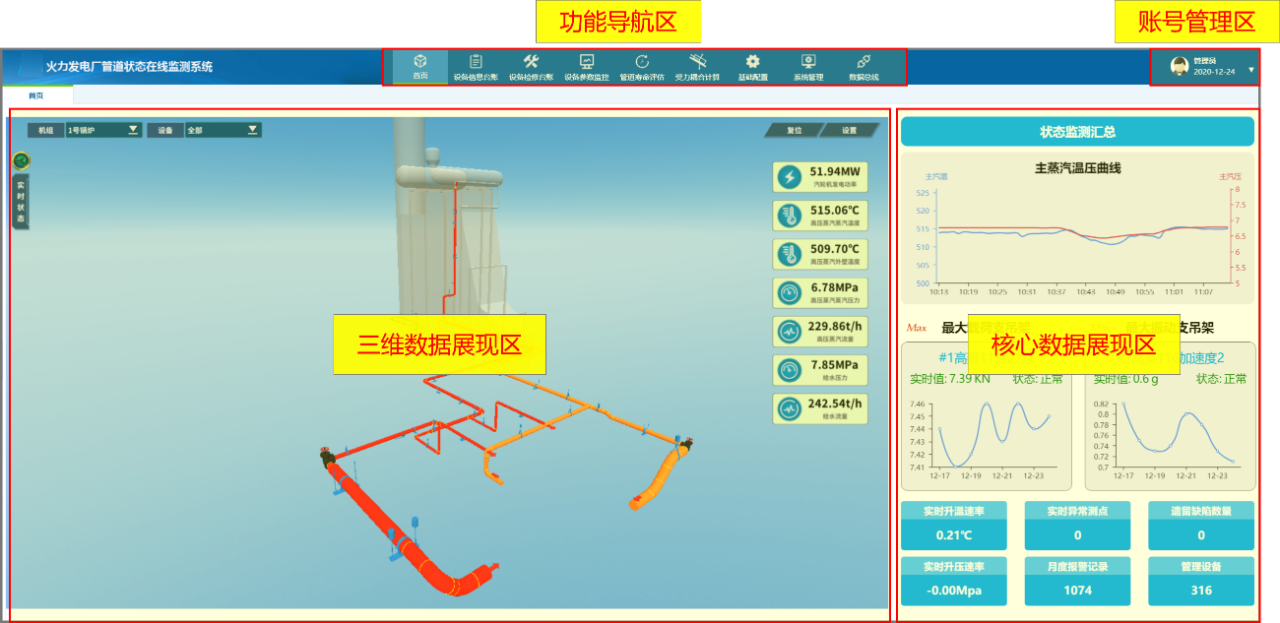
Task: 打开基础配置齿轮图标
Action: coord(752,66)
